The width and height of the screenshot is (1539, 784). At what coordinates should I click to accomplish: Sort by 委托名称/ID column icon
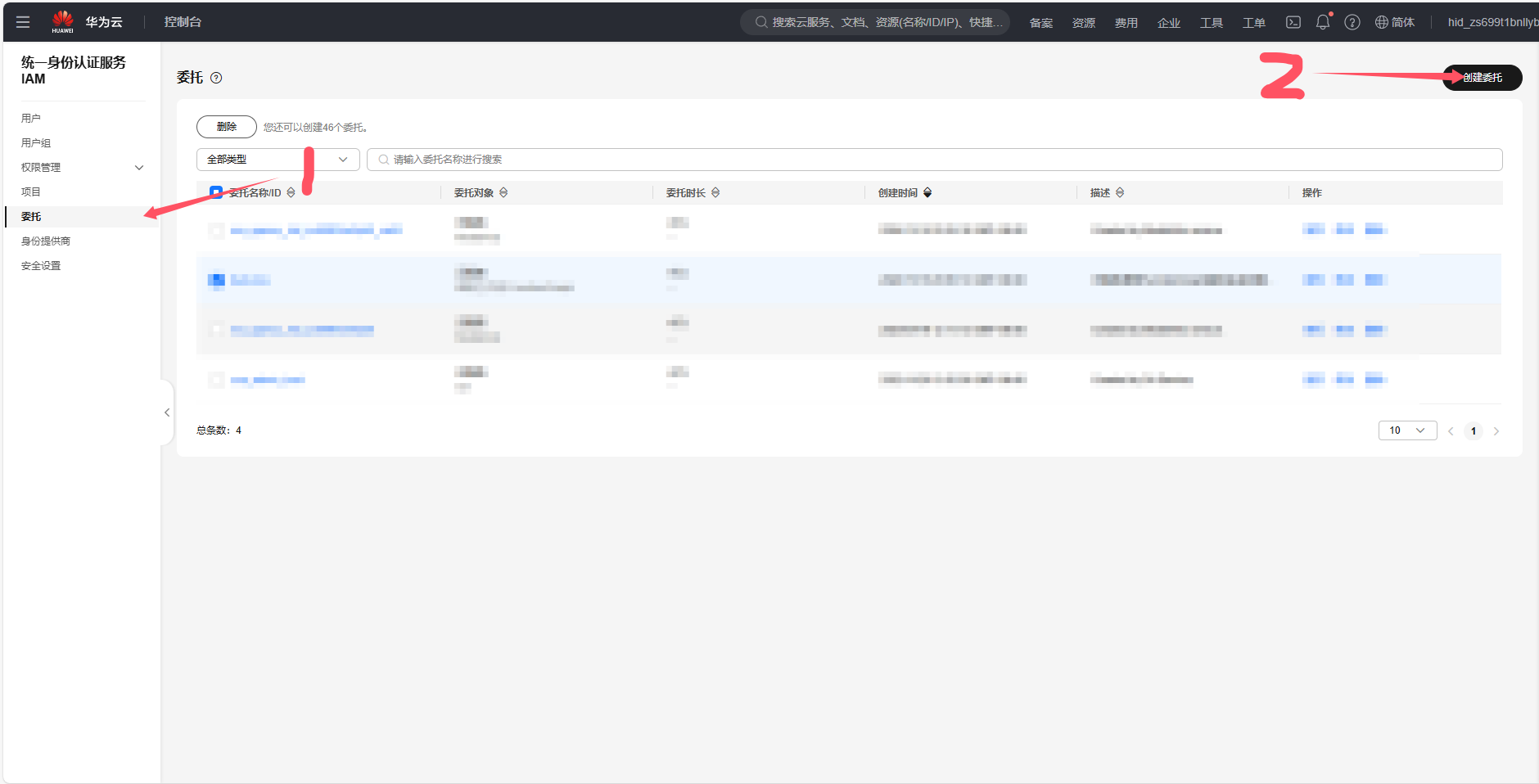291,192
